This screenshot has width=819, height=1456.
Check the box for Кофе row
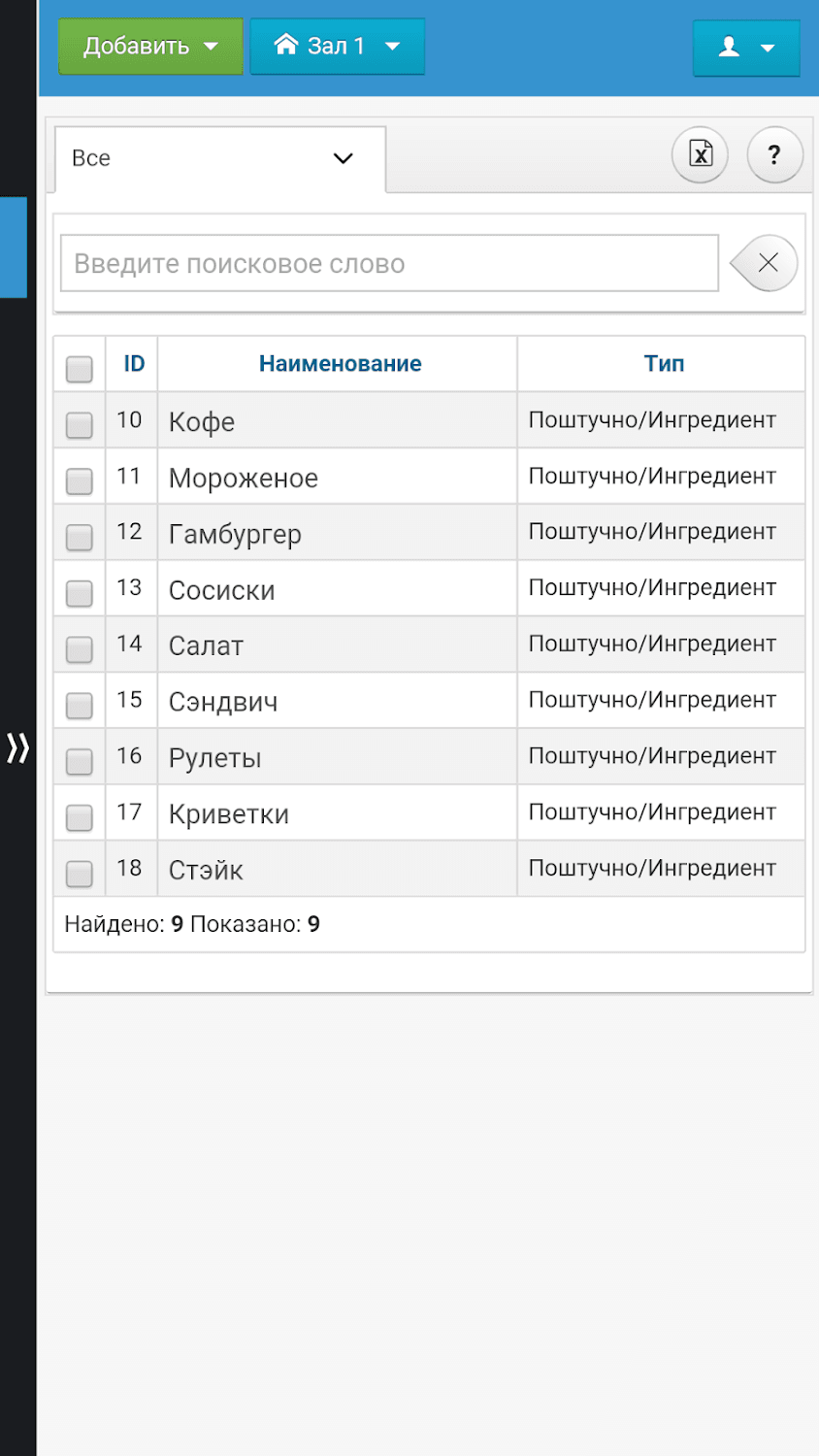(x=80, y=424)
